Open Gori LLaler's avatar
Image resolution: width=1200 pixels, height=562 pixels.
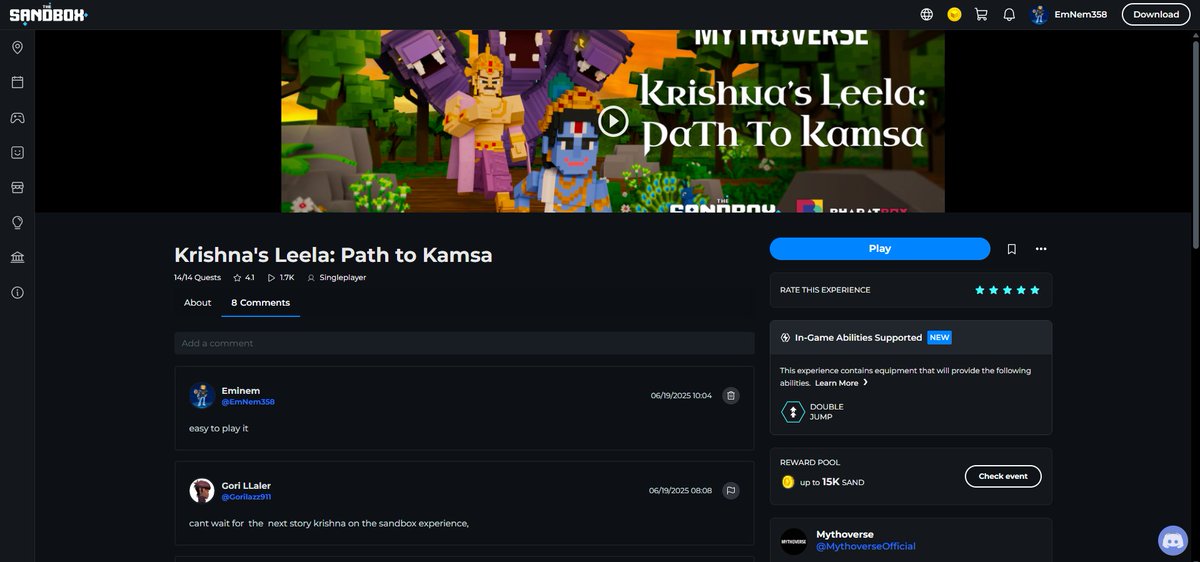pyautogui.click(x=202, y=491)
